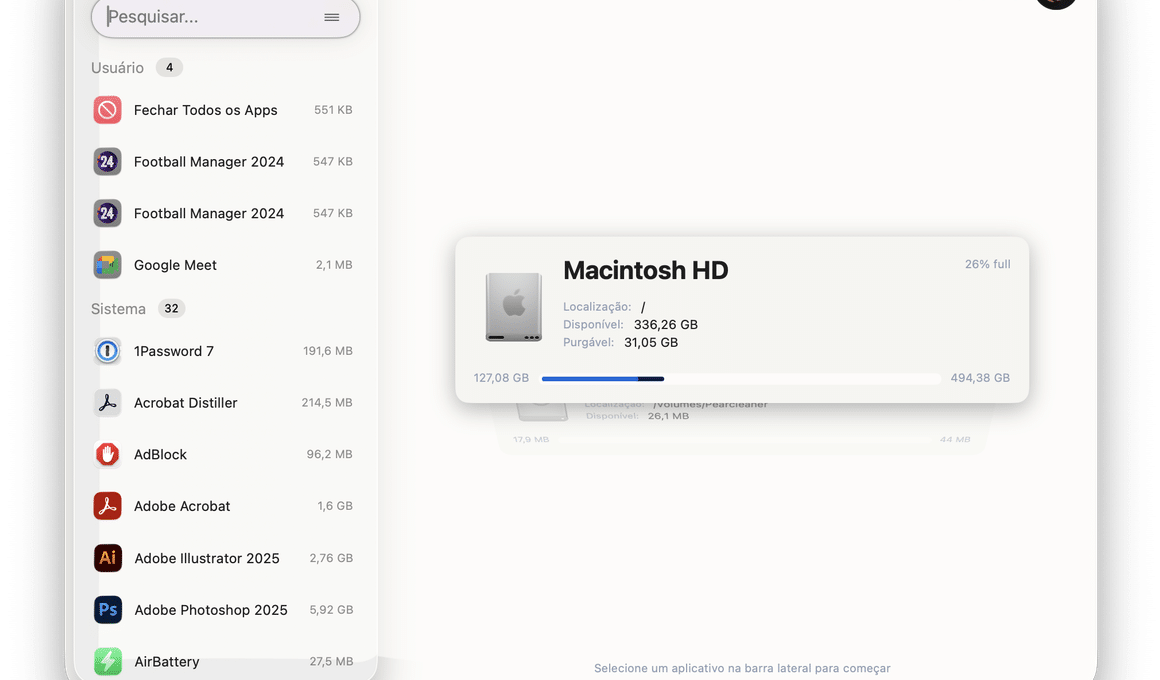Click the Macintosh HD storage usage bar
Viewport: 1160px width, 680px height.
(741, 379)
